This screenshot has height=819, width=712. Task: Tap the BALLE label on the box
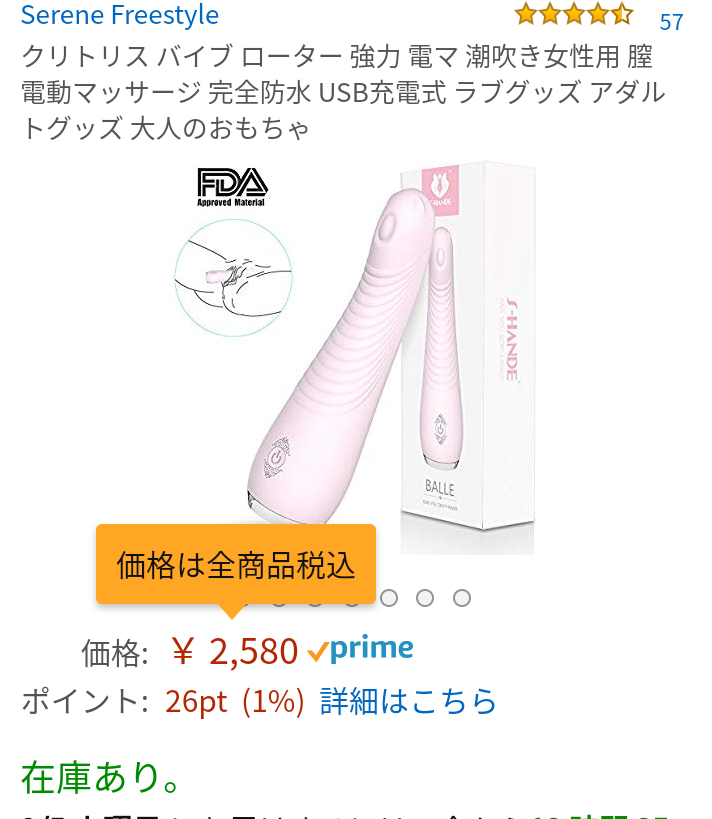pos(439,488)
